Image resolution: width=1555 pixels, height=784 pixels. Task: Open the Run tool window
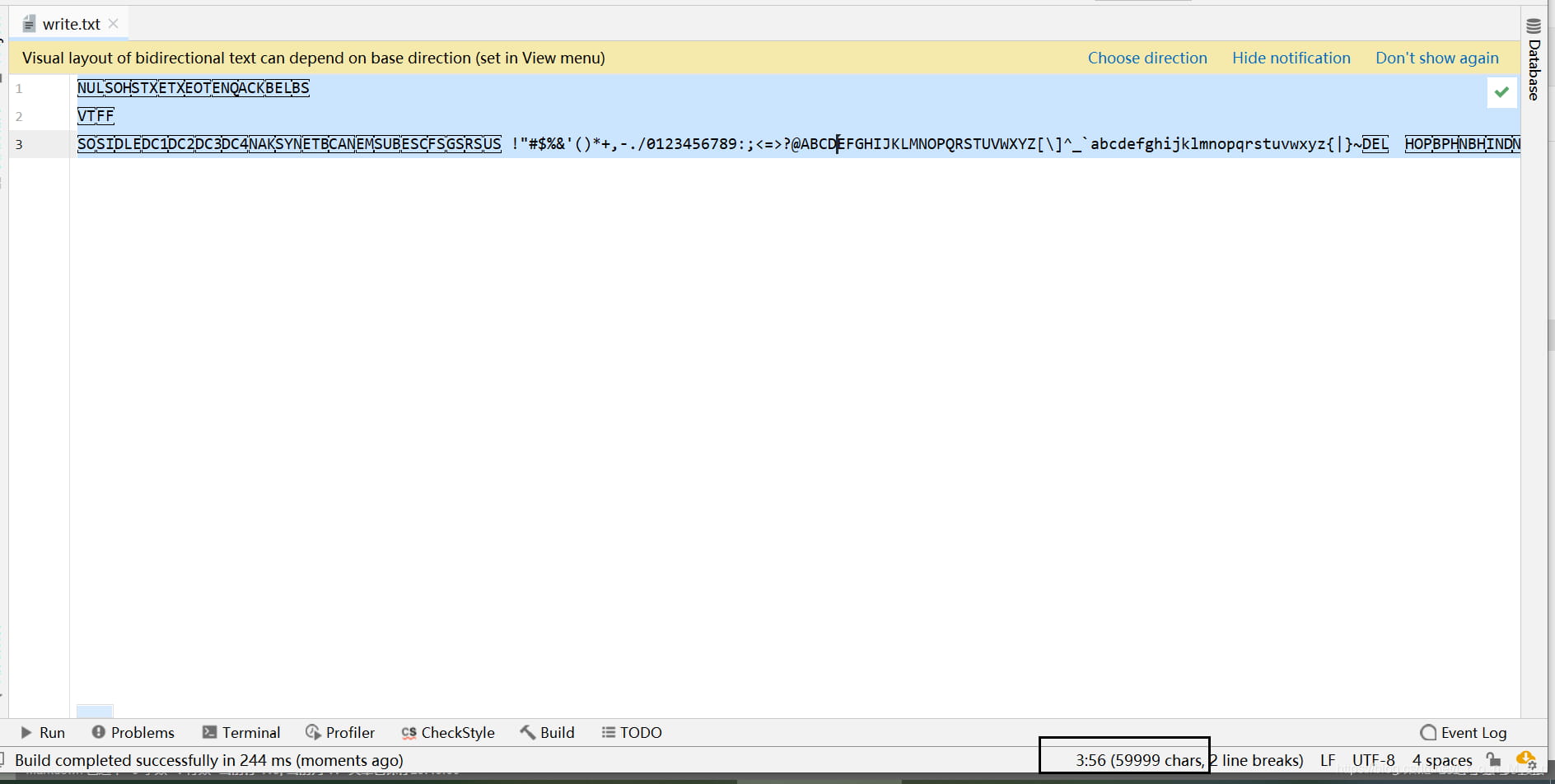[x=43, y=732]
